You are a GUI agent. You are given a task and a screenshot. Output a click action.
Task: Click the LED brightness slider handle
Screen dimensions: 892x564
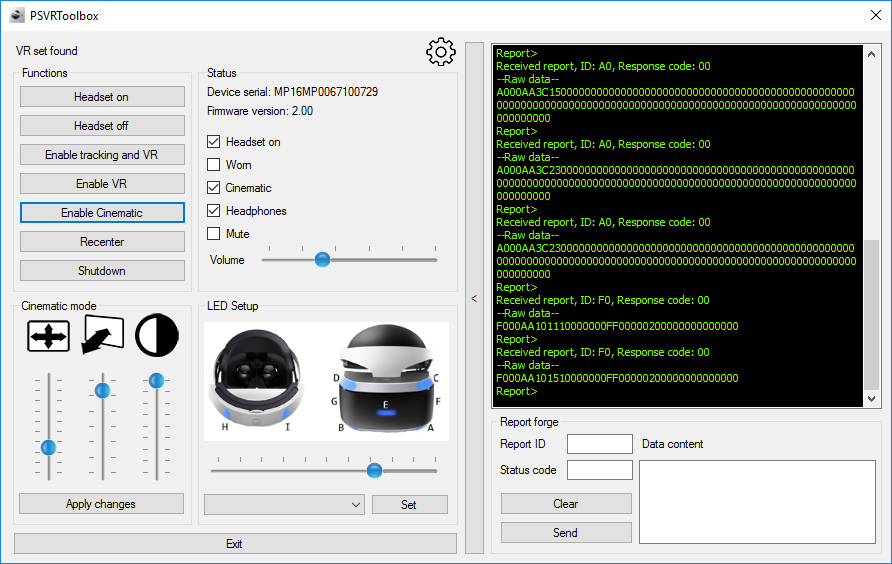374,470
